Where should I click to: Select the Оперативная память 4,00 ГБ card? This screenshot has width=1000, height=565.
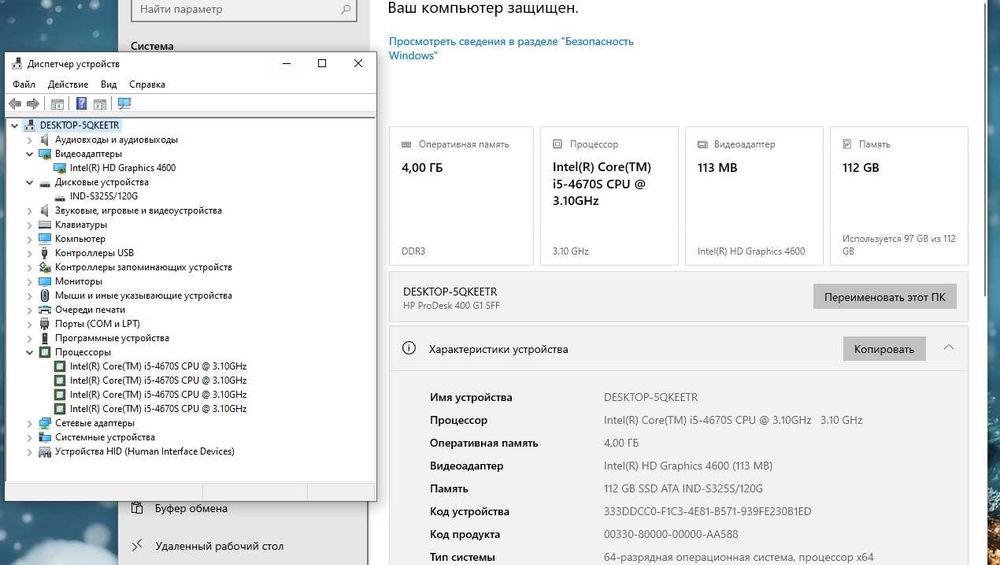pos(461,196)
